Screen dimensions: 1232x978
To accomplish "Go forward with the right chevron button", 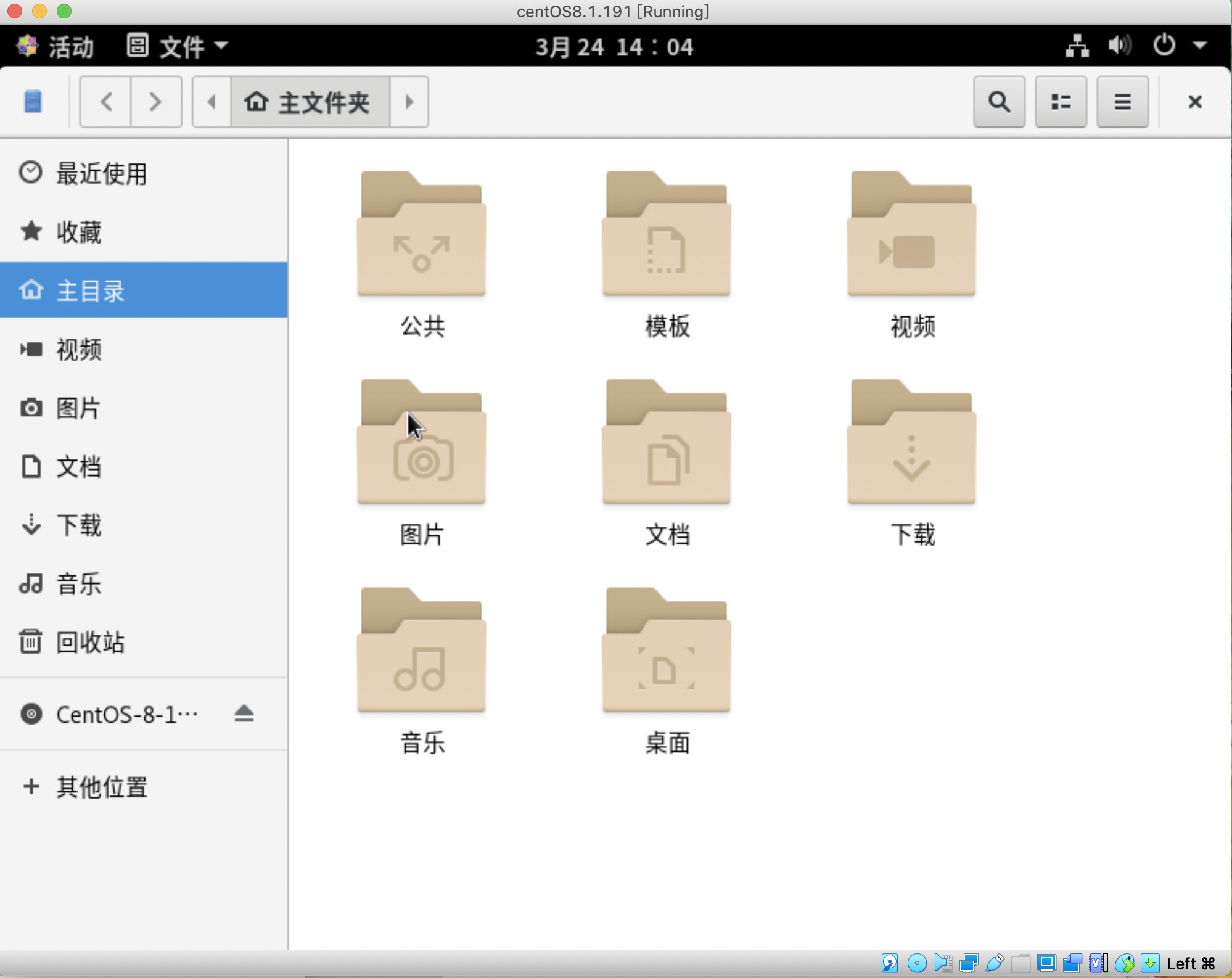I will pos(156,102).
